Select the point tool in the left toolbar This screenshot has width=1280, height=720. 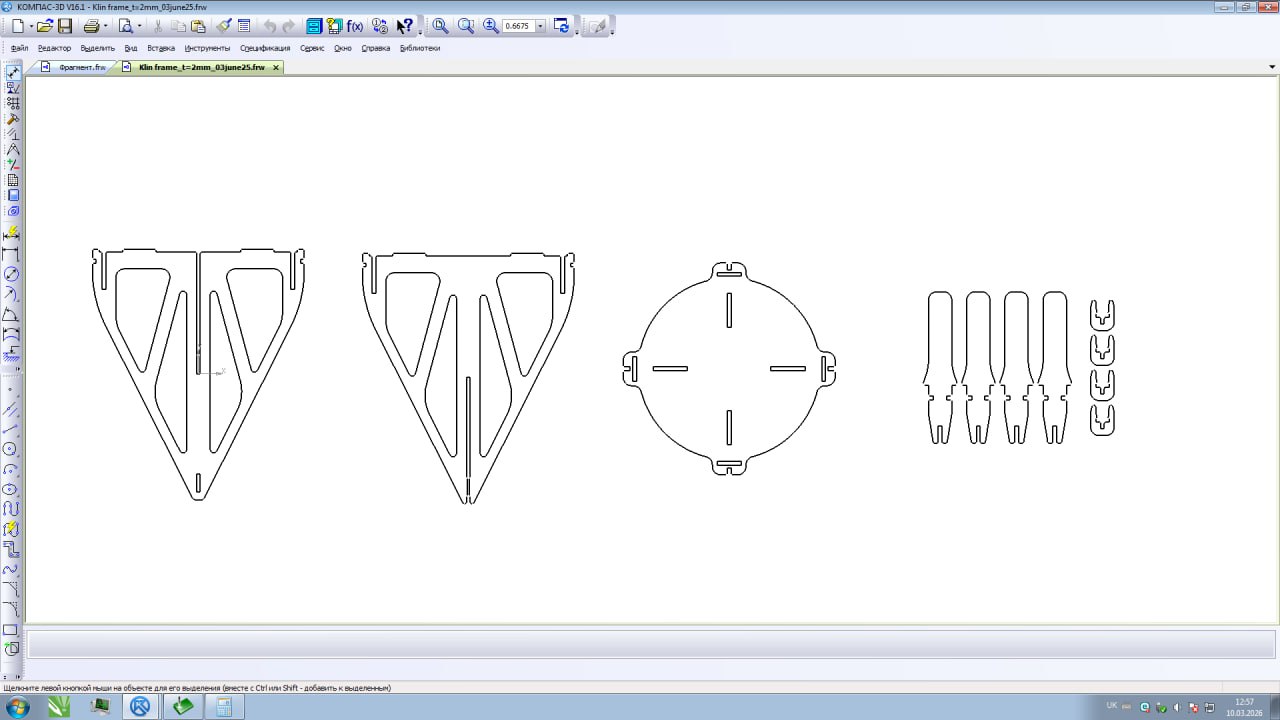tap(12, 389)
